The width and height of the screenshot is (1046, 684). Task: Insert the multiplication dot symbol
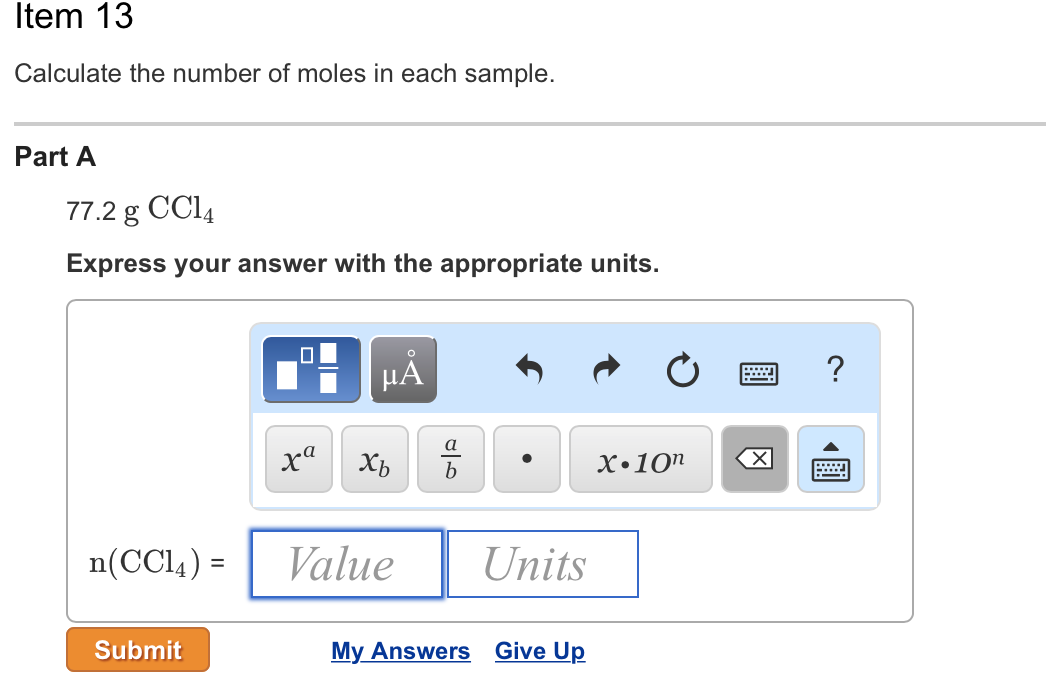527,459
